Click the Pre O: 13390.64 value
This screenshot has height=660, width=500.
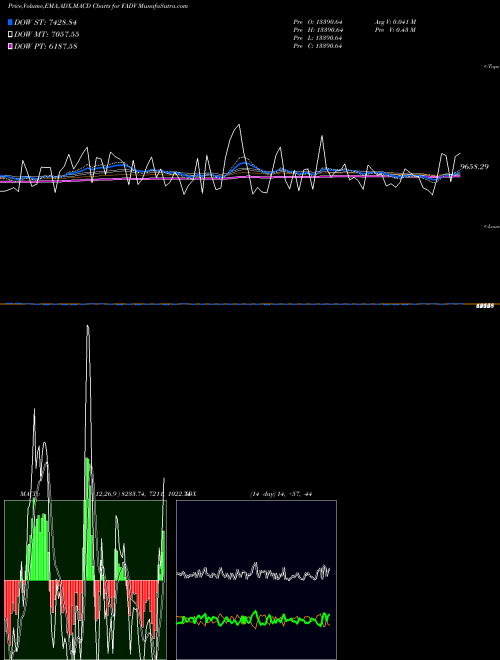point(318,21)
